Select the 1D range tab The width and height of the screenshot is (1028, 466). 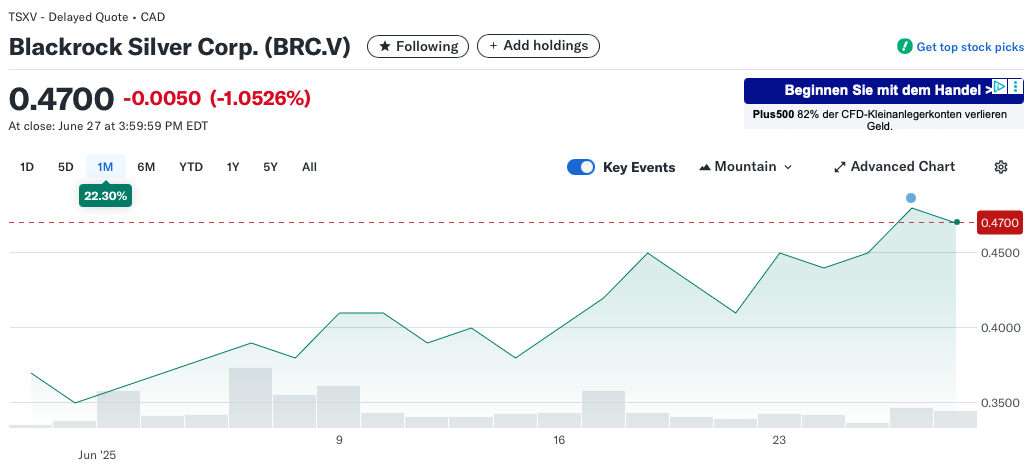pyautogui.click(x=27, y=167)
